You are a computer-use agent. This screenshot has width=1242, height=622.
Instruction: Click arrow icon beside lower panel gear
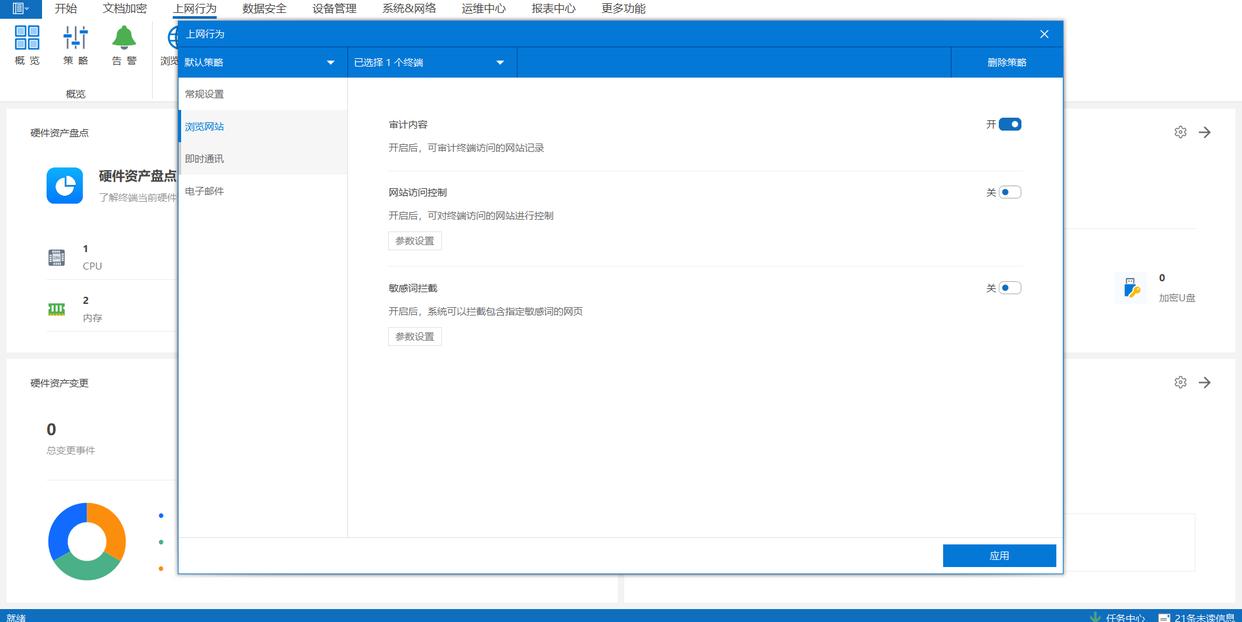click(x=1205, y=382)
